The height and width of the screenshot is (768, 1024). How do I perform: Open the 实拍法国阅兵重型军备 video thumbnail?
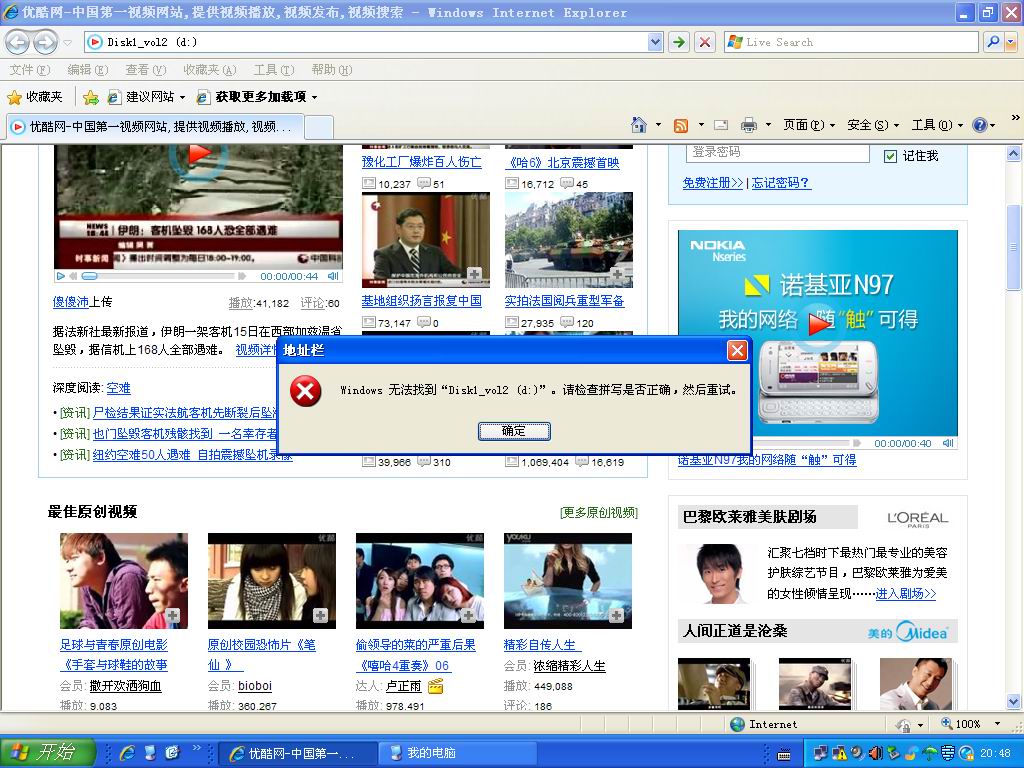pos(569,240)
